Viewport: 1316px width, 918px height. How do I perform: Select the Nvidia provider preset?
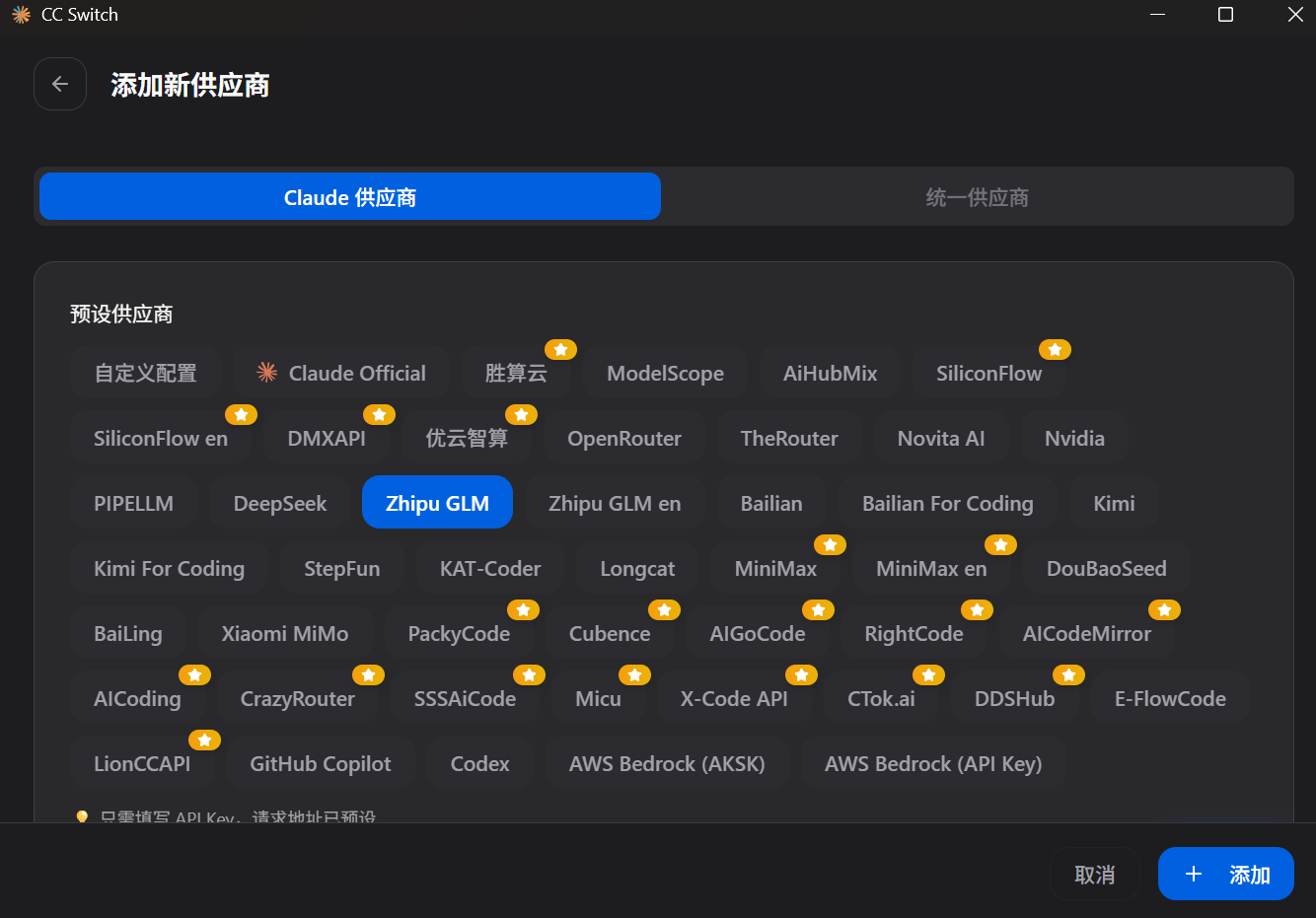click(x=1074, y=438)
